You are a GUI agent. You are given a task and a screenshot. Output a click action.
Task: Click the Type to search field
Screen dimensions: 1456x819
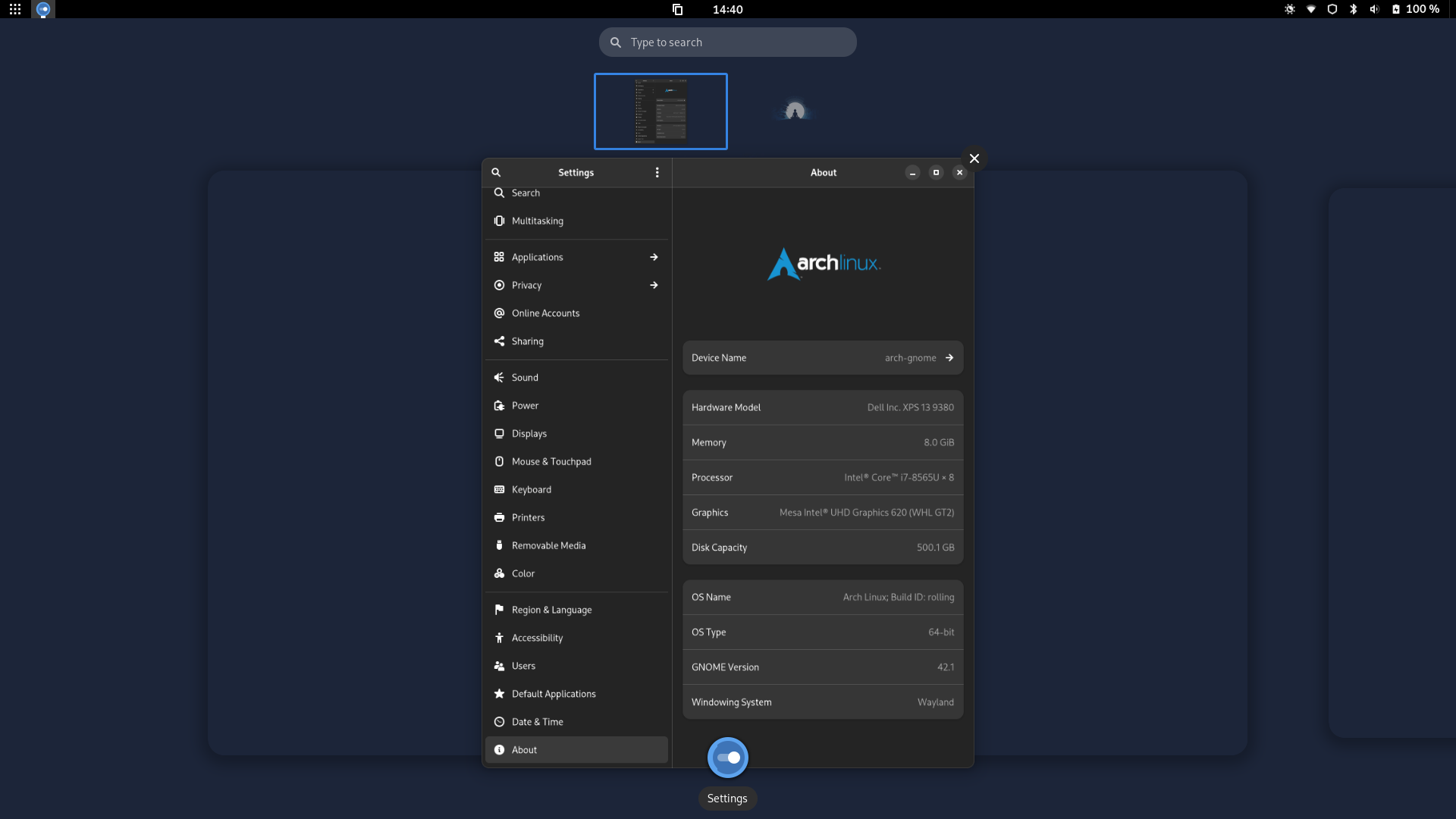pos(727,42)
